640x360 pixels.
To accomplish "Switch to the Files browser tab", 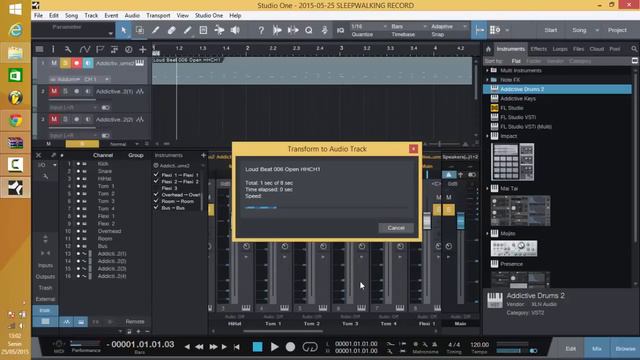I will 578,49.
